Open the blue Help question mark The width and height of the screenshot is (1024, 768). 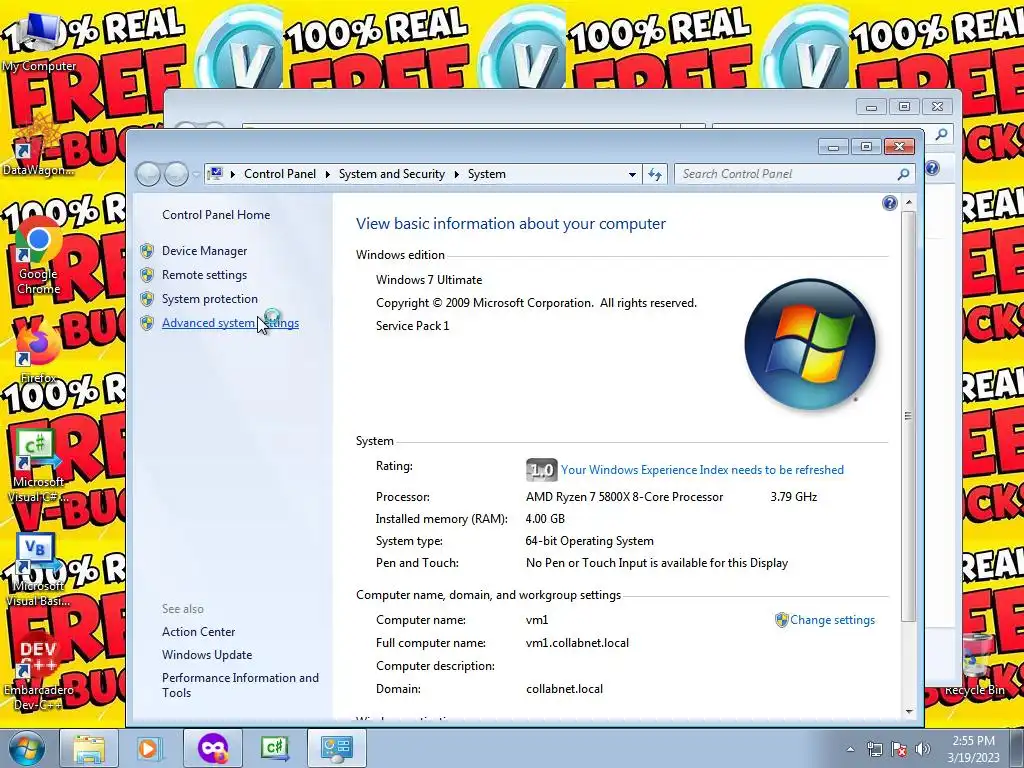click(x=889, y=203)
